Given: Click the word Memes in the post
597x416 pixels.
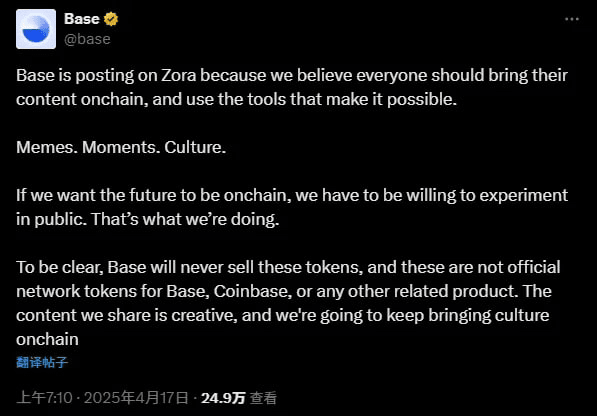Looking at the screenshot, I should pos(47,147).
